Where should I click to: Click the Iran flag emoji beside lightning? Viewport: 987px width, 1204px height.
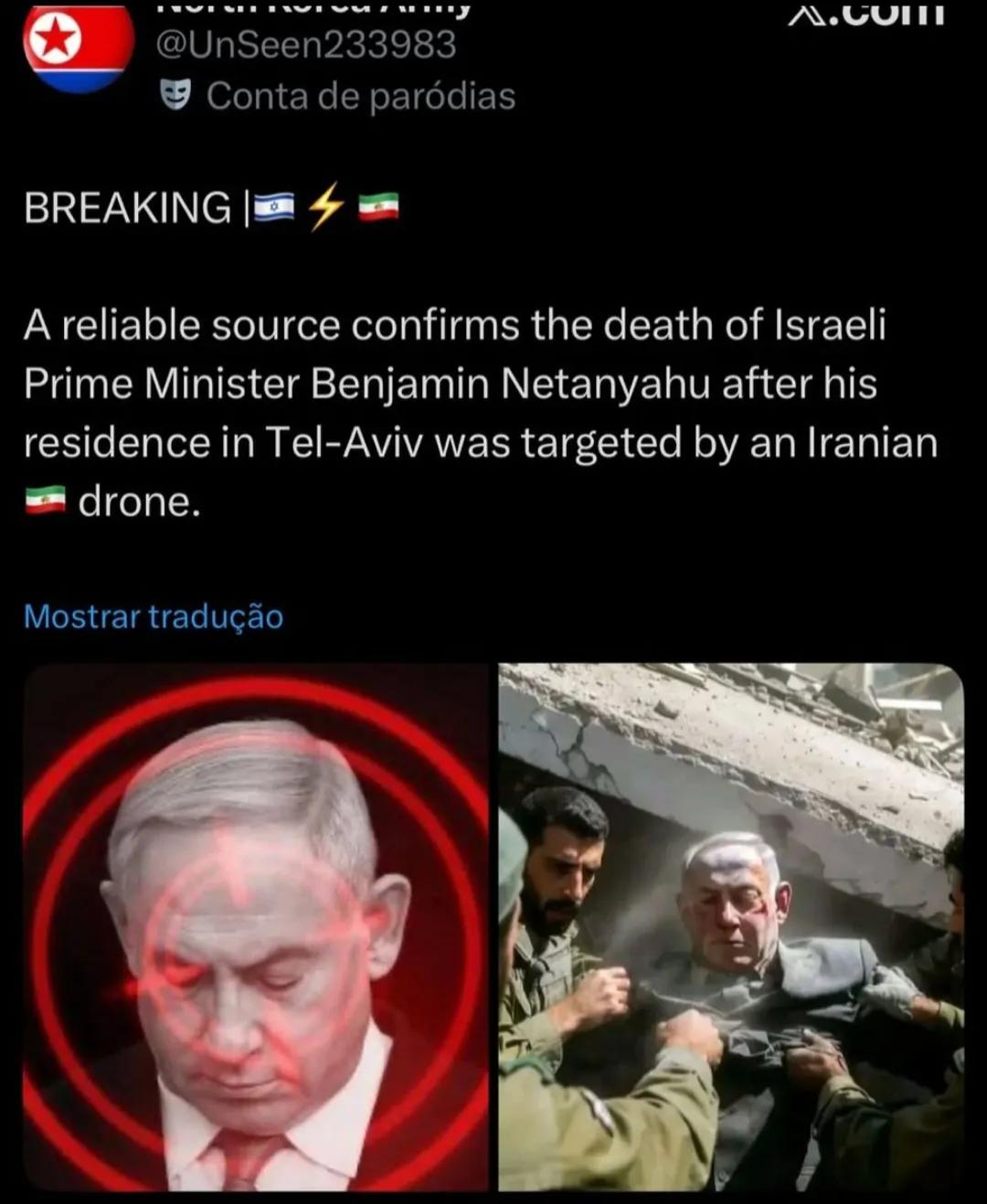pyautogui.click(x=378, y=207)
